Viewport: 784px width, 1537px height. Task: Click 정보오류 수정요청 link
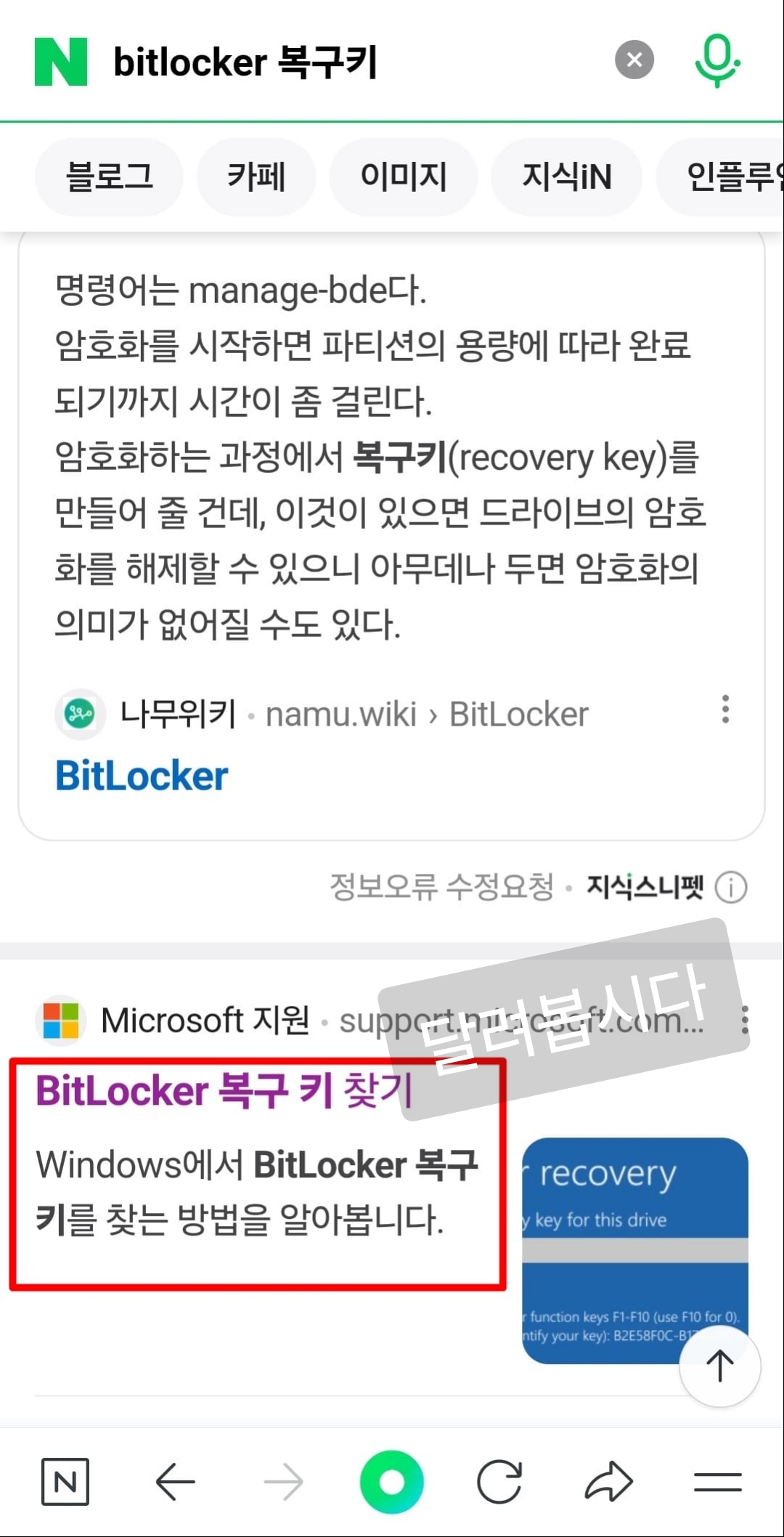(x=441, y=886)
